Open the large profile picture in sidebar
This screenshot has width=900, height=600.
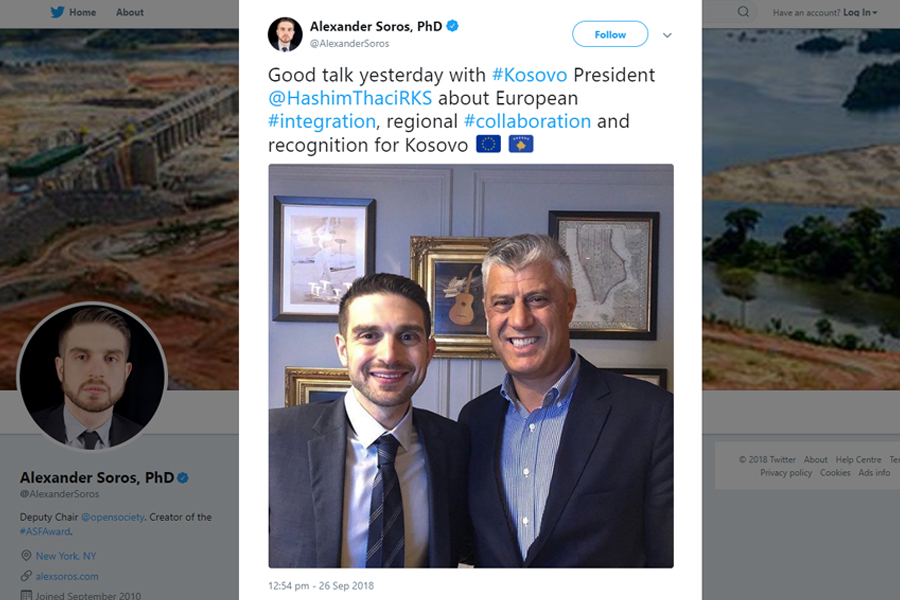[x=92, y=377]
